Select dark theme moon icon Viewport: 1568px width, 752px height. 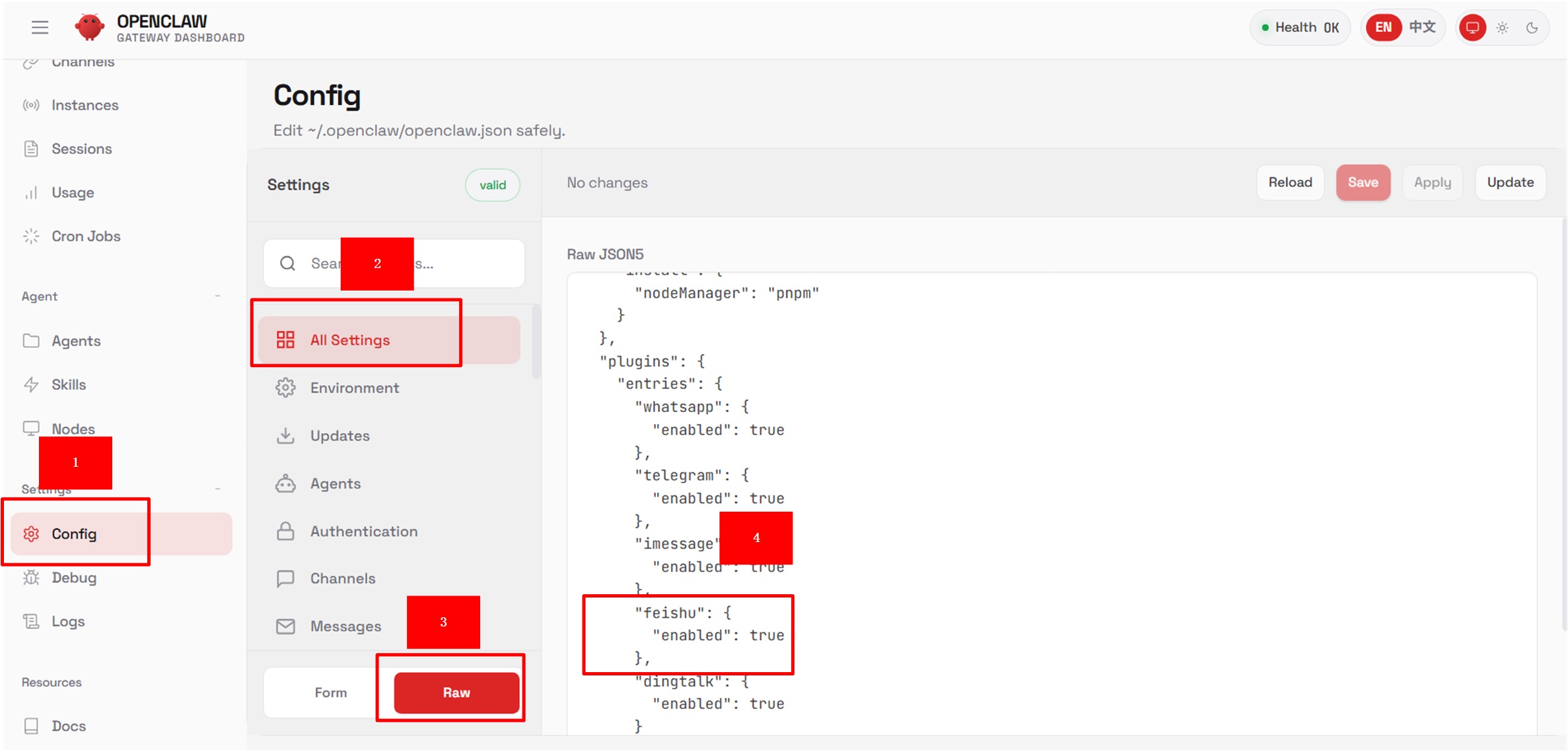[1532, 28]
